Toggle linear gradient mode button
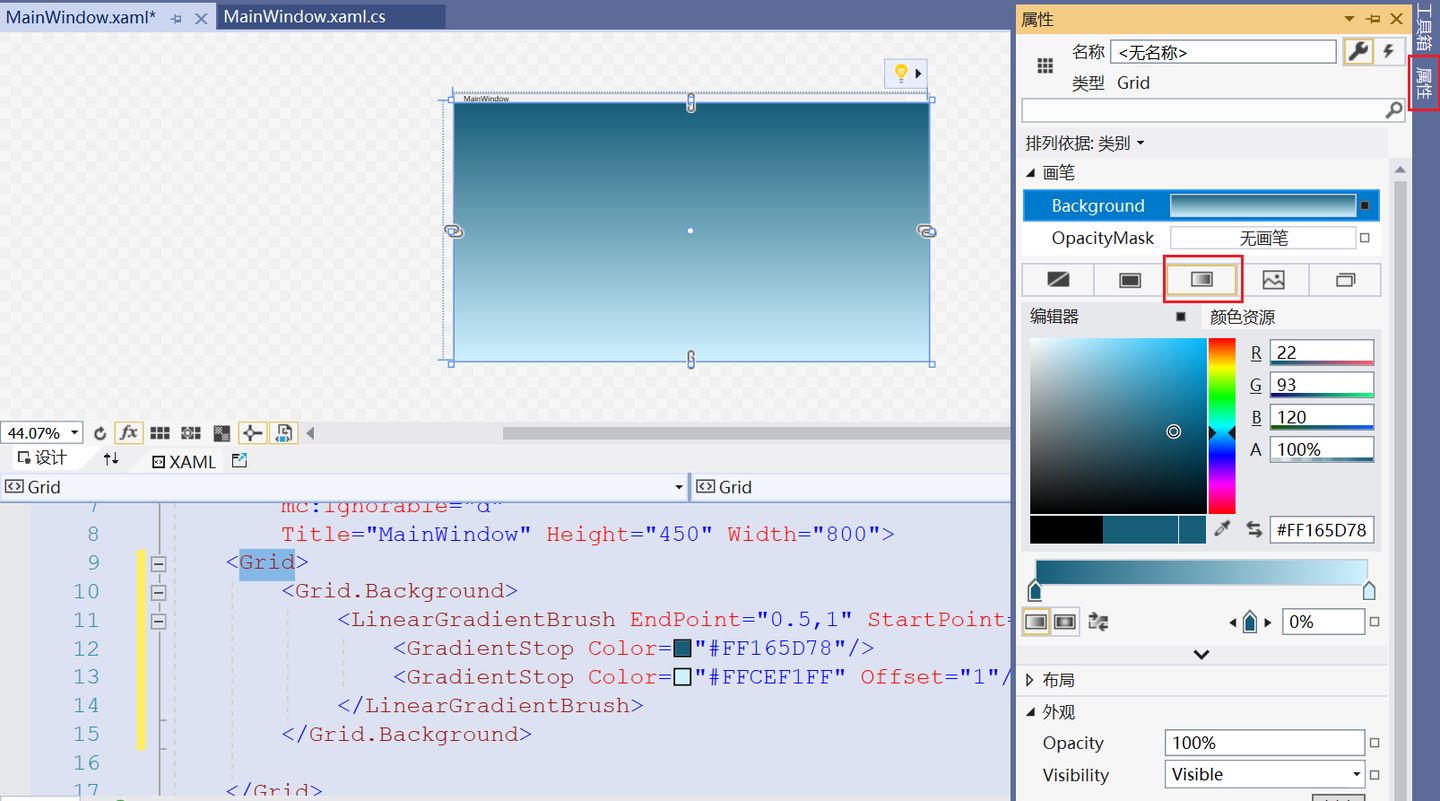Viewport: 1440px width, 801px height. [x=1036, y=622]
